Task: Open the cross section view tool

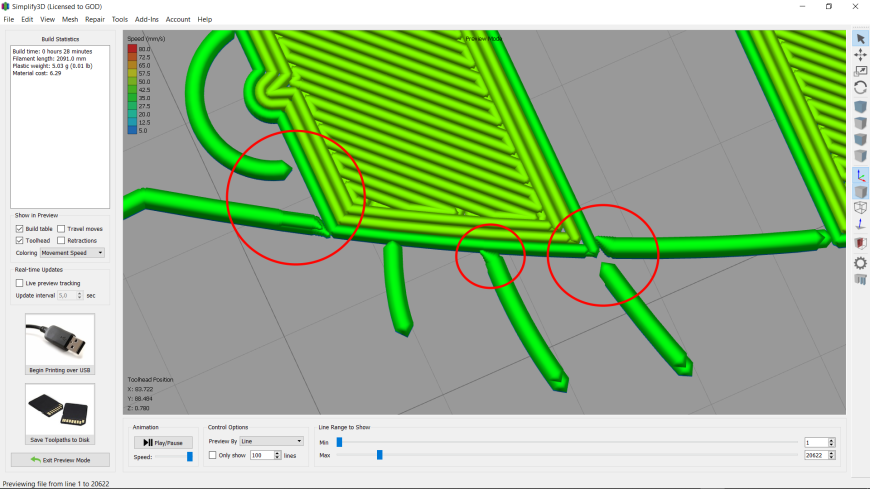Action: pyautogui.click(x=861, y=243)
